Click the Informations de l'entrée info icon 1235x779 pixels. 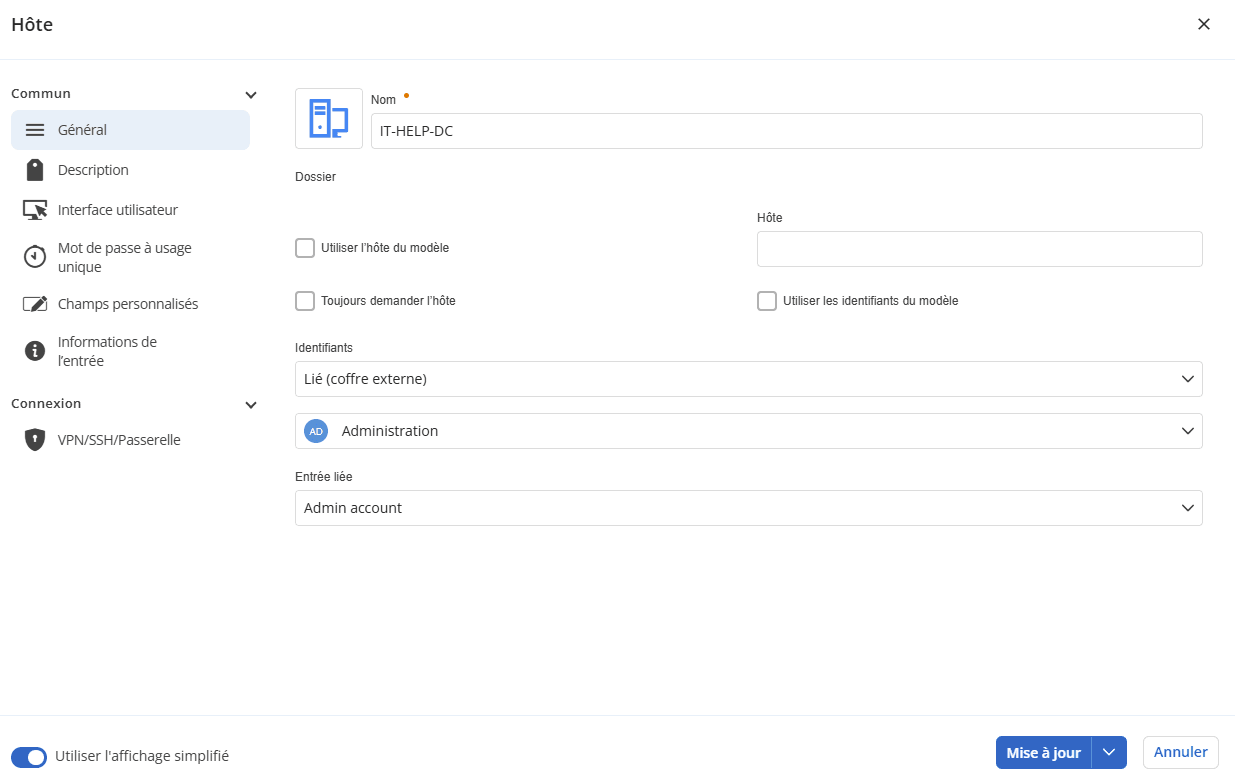[x=35, y=351]
